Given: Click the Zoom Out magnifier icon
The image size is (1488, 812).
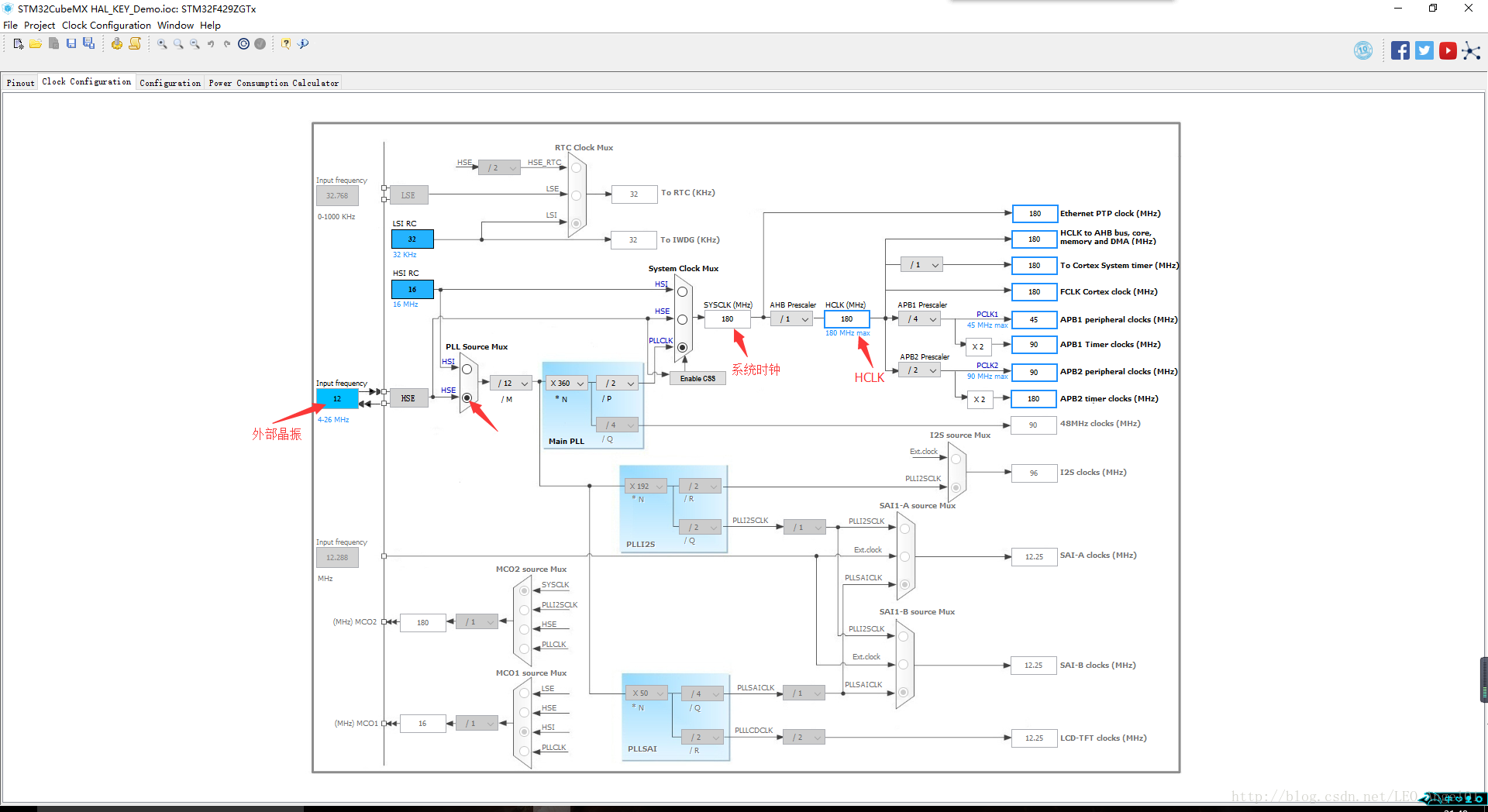Looking at the screenshot, I should (x=195, y=44).
